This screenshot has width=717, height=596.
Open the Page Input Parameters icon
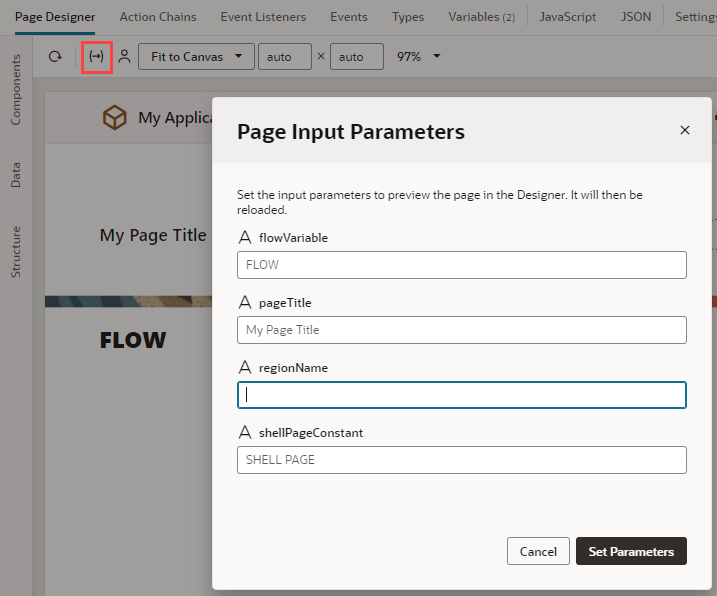click(96, 57)
